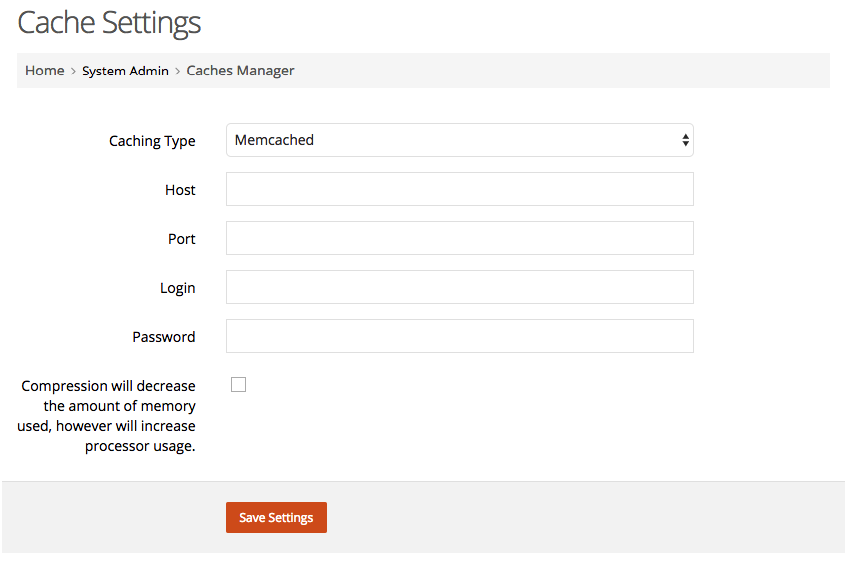Image resolution: width=845 pixels, height=573 pixels.
Task: Click the compression description label text
Action: pyautogui.click(x=106, y=416)
